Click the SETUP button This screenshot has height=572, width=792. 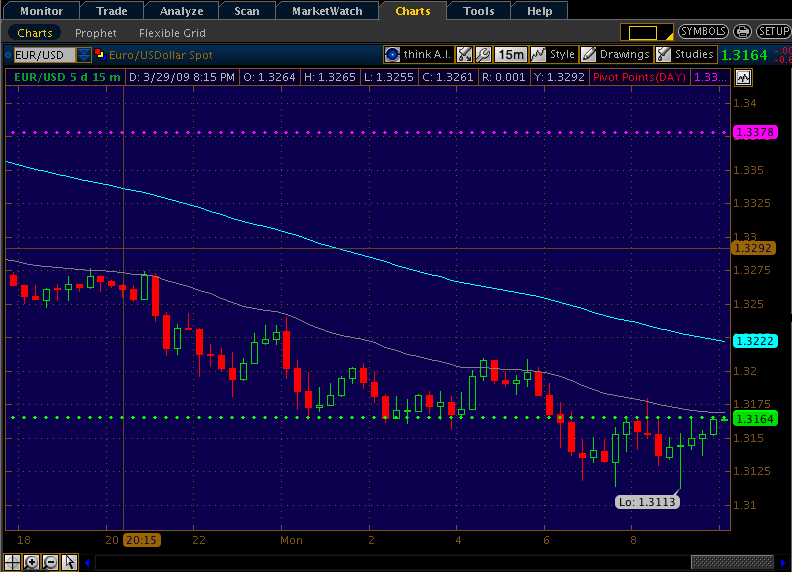coord(772,32)
